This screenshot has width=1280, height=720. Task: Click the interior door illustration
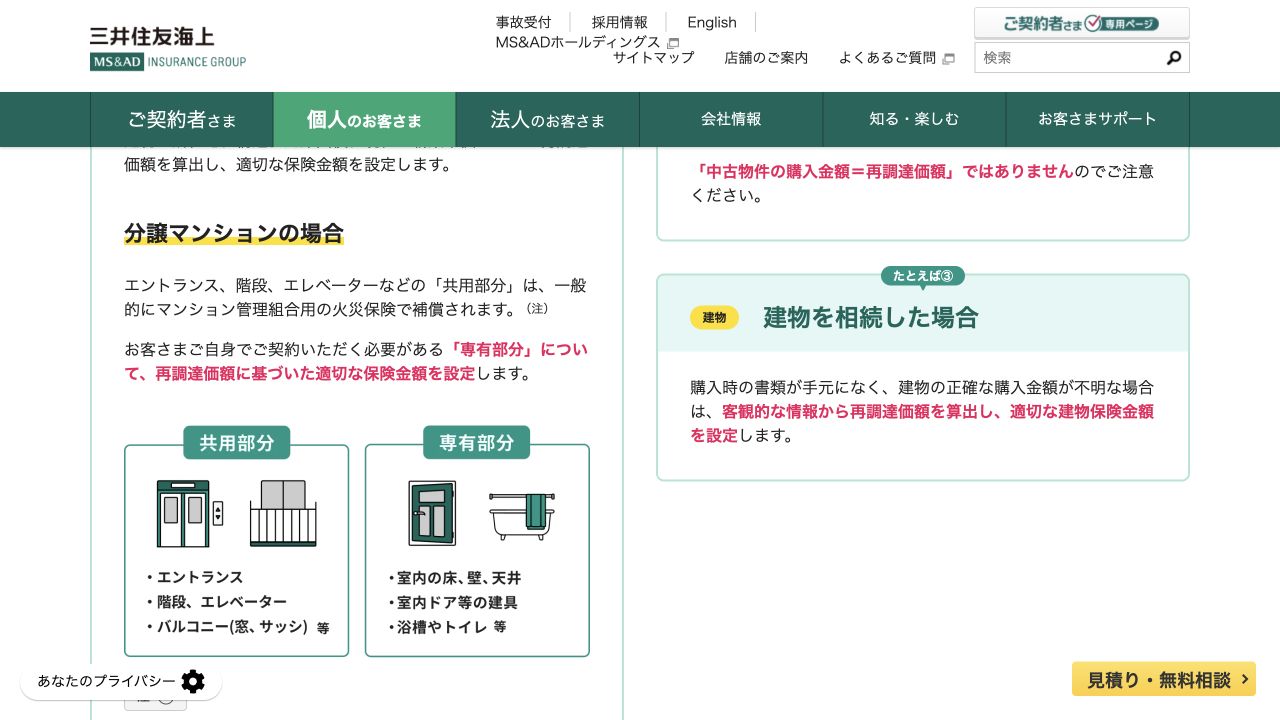coord(432,513)
